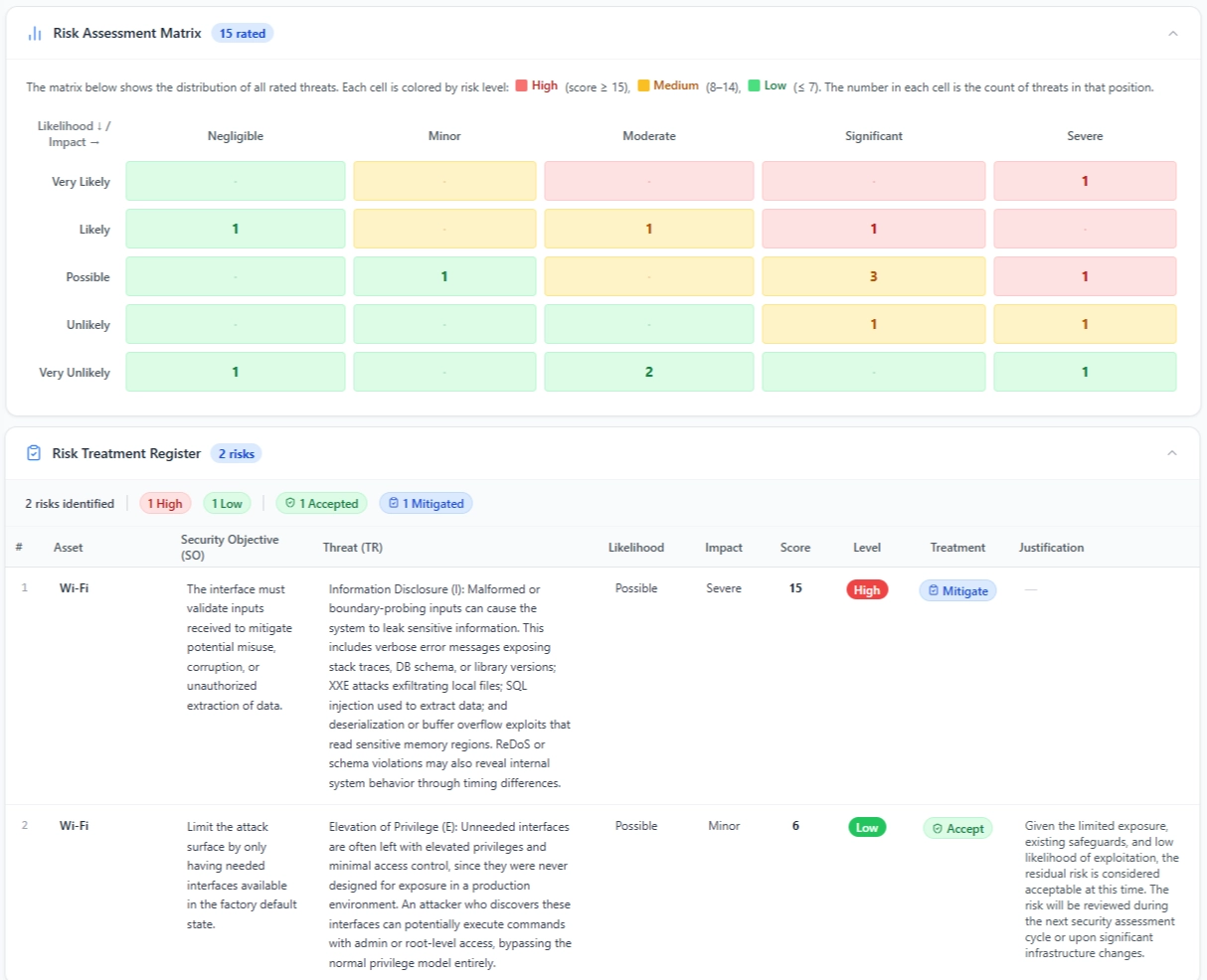Select the shield icon inside the Mitigate button

934,589
